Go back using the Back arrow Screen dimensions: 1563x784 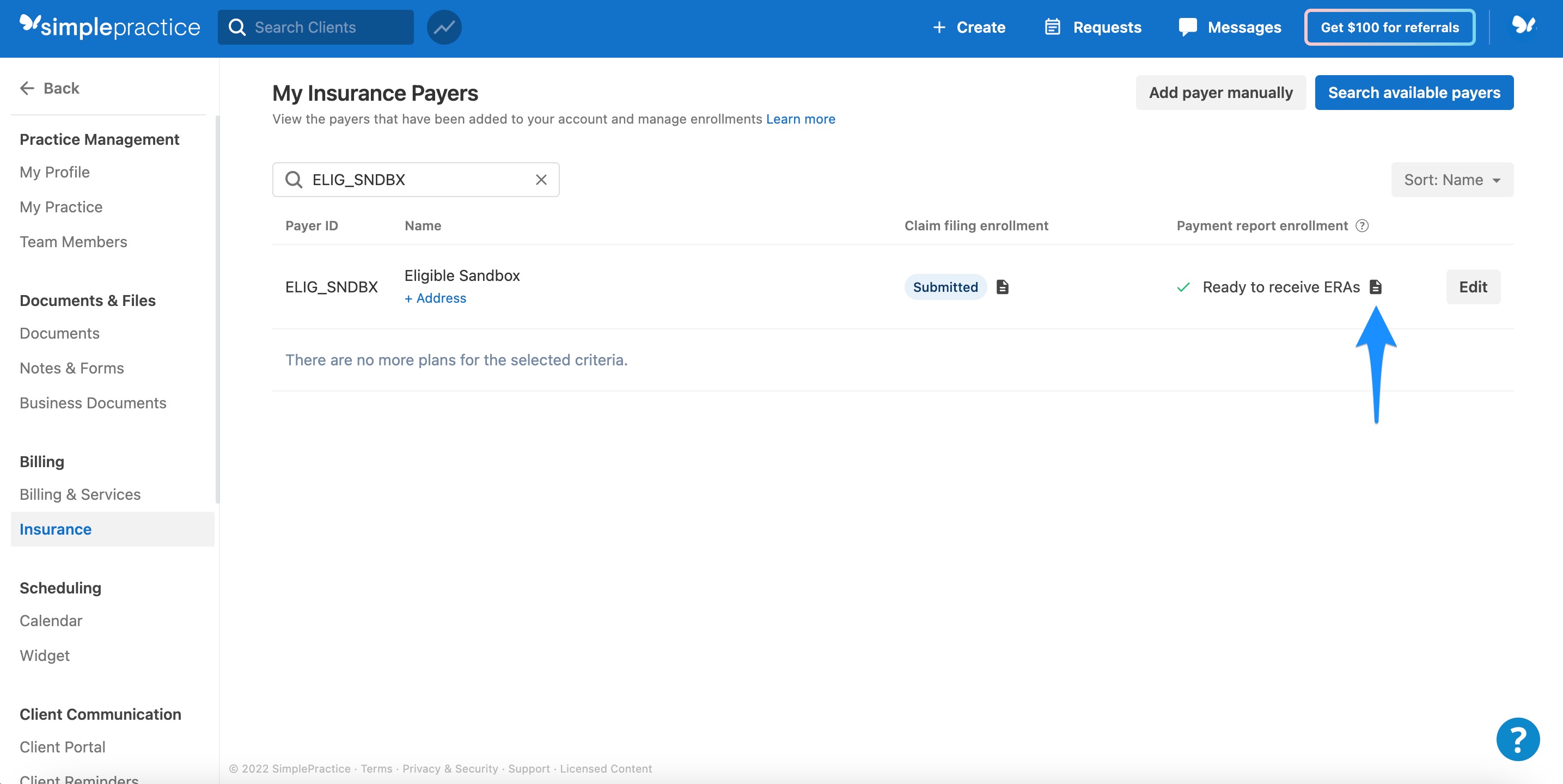[x=50, y=88]
